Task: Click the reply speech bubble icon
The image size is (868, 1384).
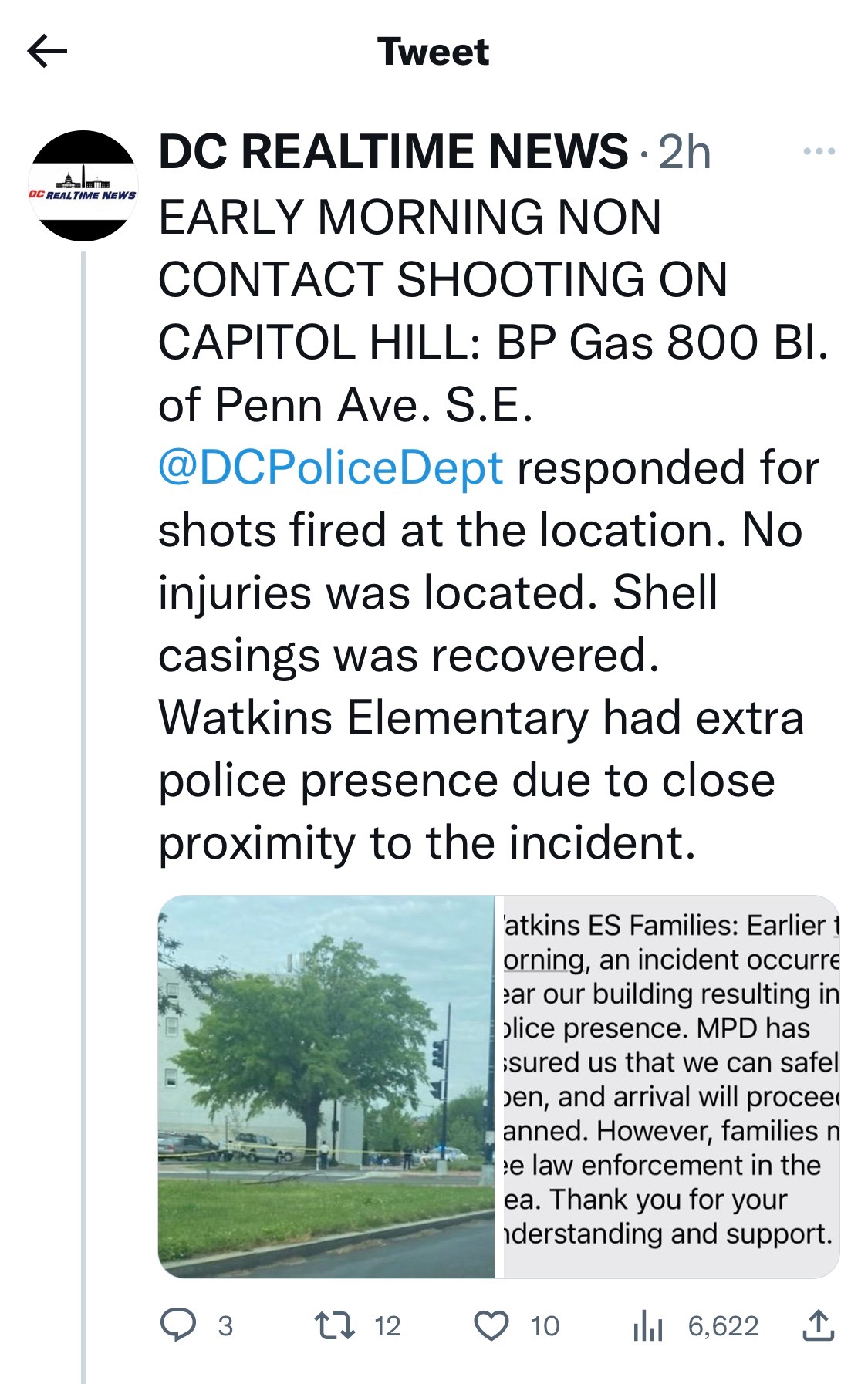Action: pos(178,1325)
